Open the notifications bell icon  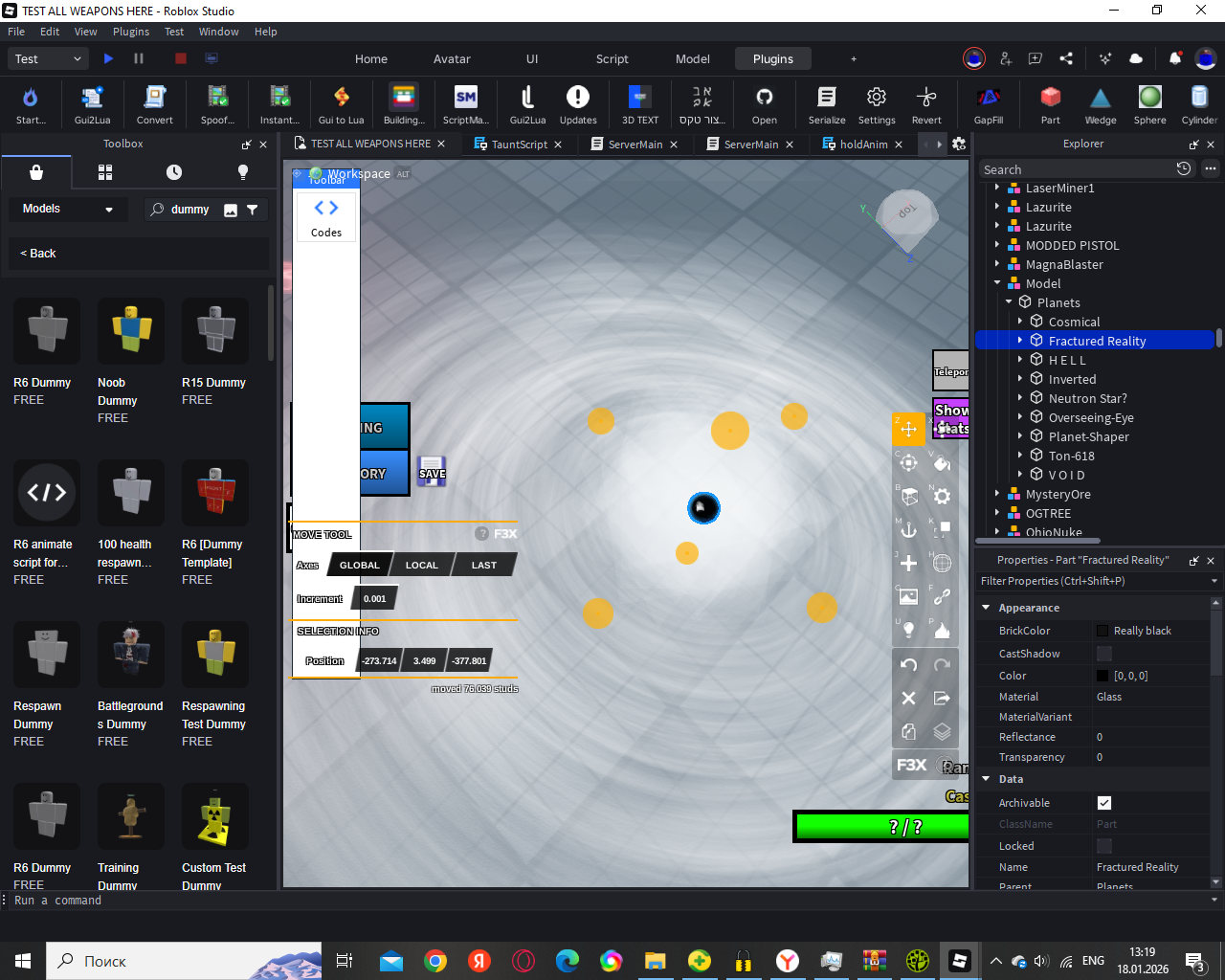(x=1174, y=58)
